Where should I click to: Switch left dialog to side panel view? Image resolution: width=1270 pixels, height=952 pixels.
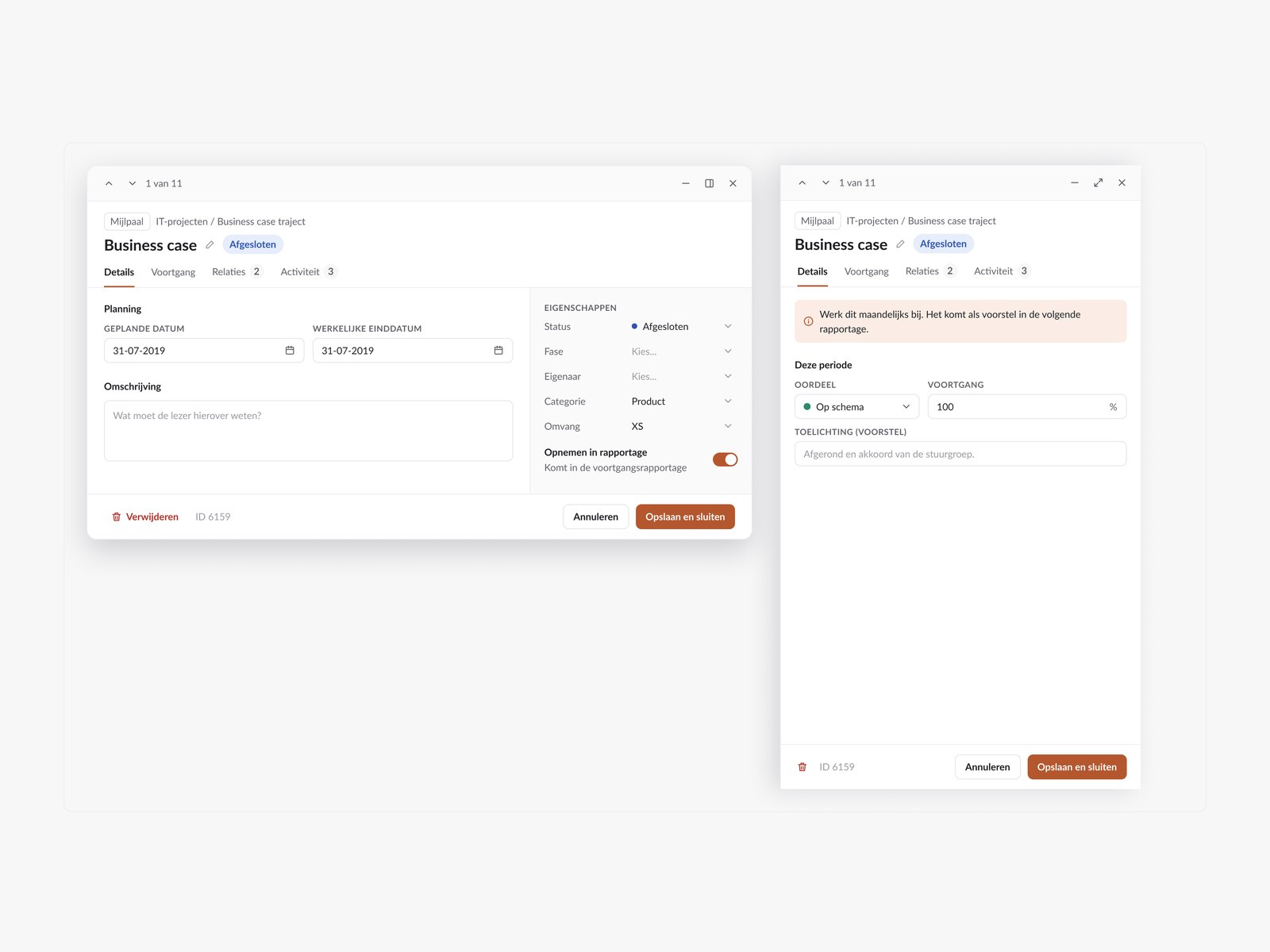click(710, 183)
